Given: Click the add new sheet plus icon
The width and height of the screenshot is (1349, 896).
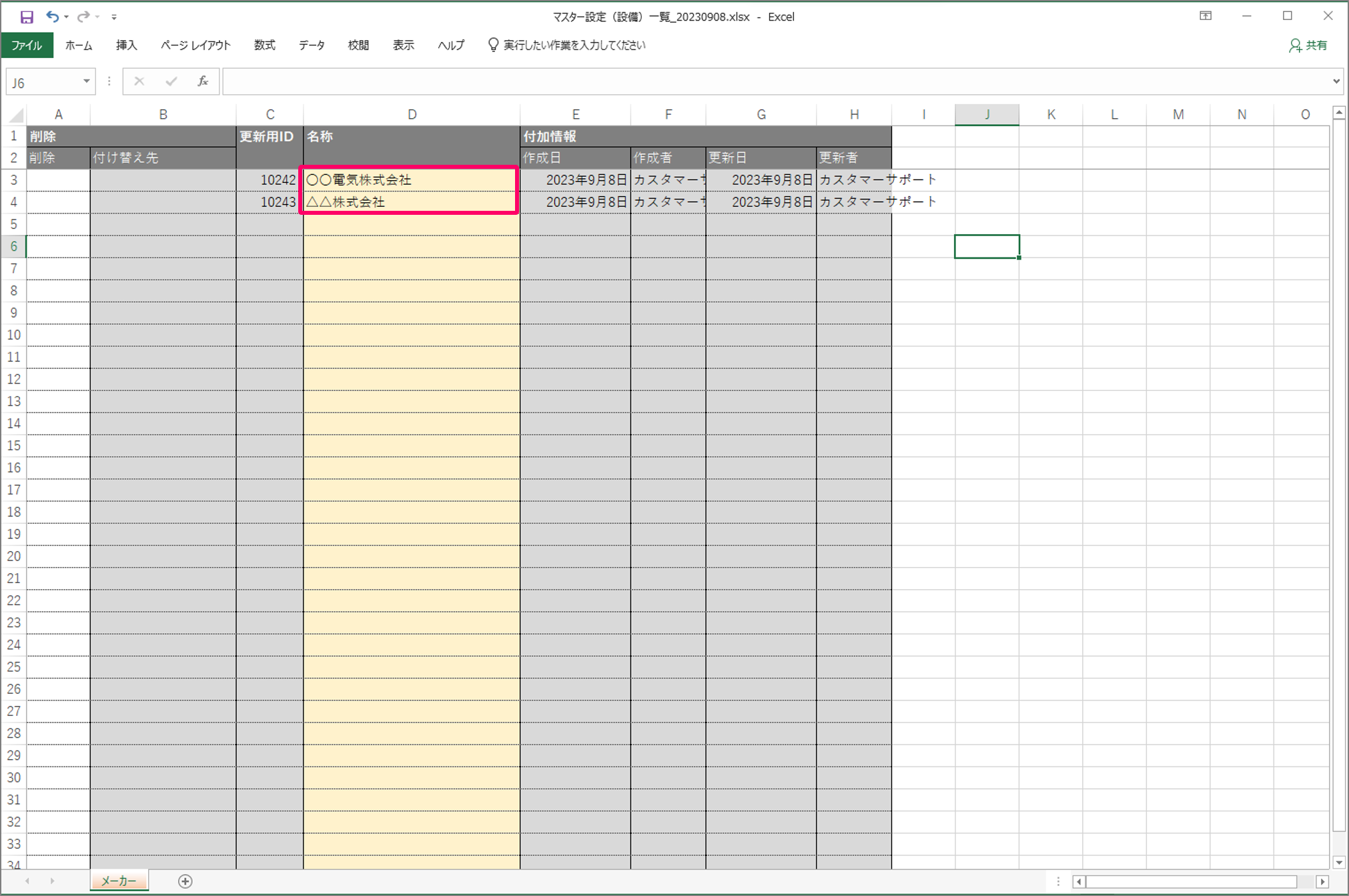Looking at the screenshot, I should (x=185, y=881).
